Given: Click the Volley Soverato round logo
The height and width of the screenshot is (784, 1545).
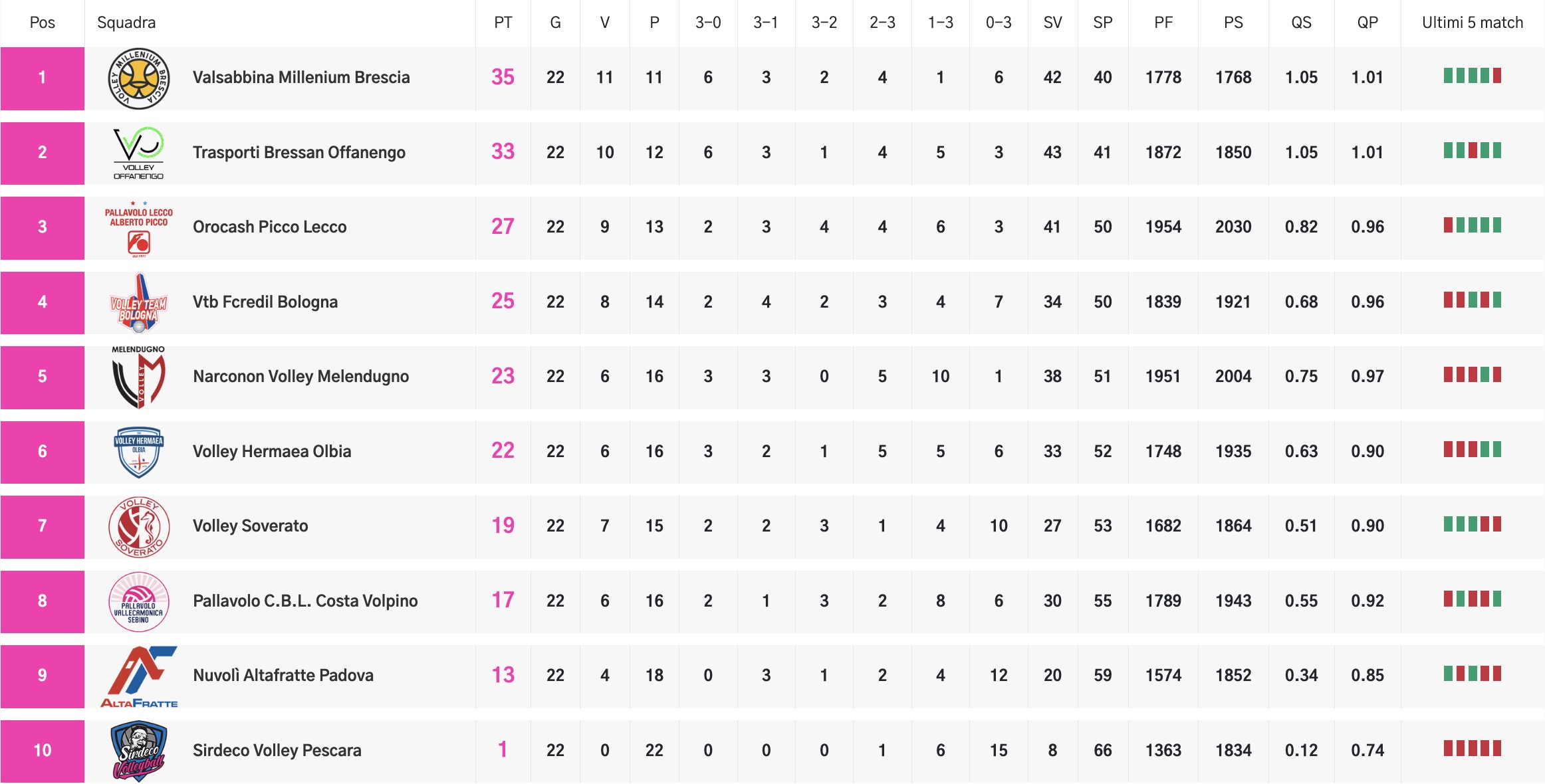Looking at the screenshot, I should [x=138, y=527].
